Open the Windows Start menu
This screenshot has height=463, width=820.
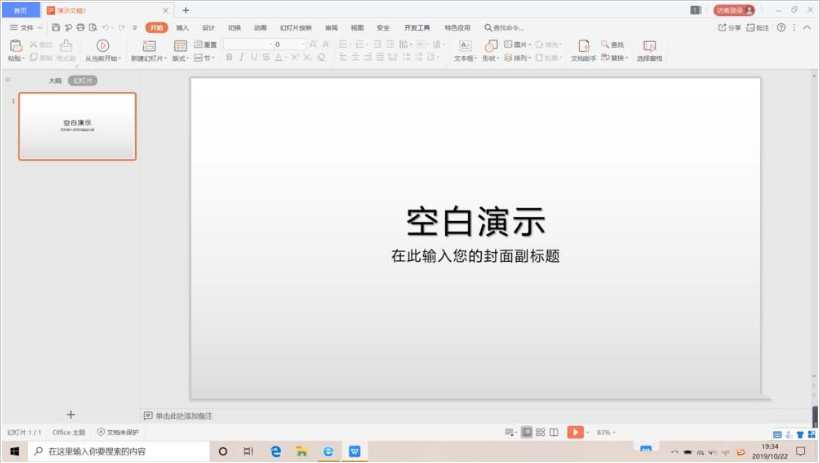pos(15,451)
